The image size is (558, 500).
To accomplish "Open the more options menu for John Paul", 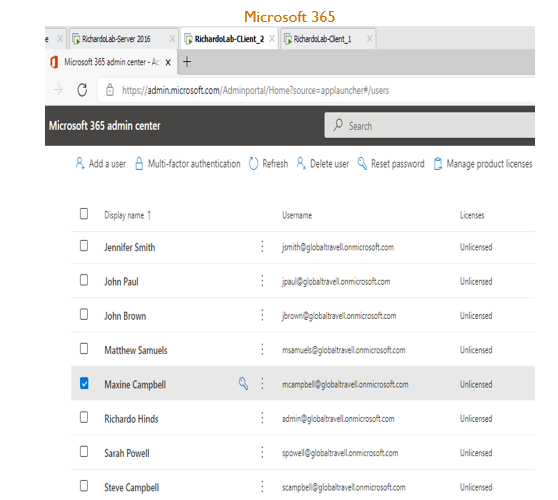I will (x=262, y=281).
